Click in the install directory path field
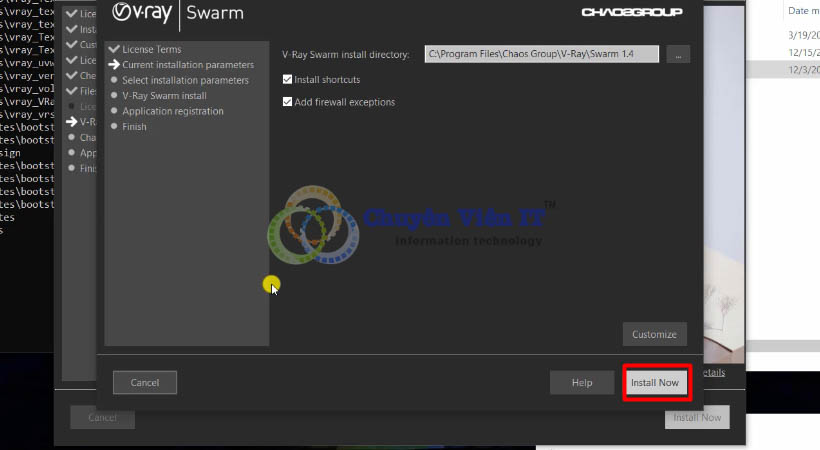The height and width of the screenshot is (450, 820). (541, 54)
